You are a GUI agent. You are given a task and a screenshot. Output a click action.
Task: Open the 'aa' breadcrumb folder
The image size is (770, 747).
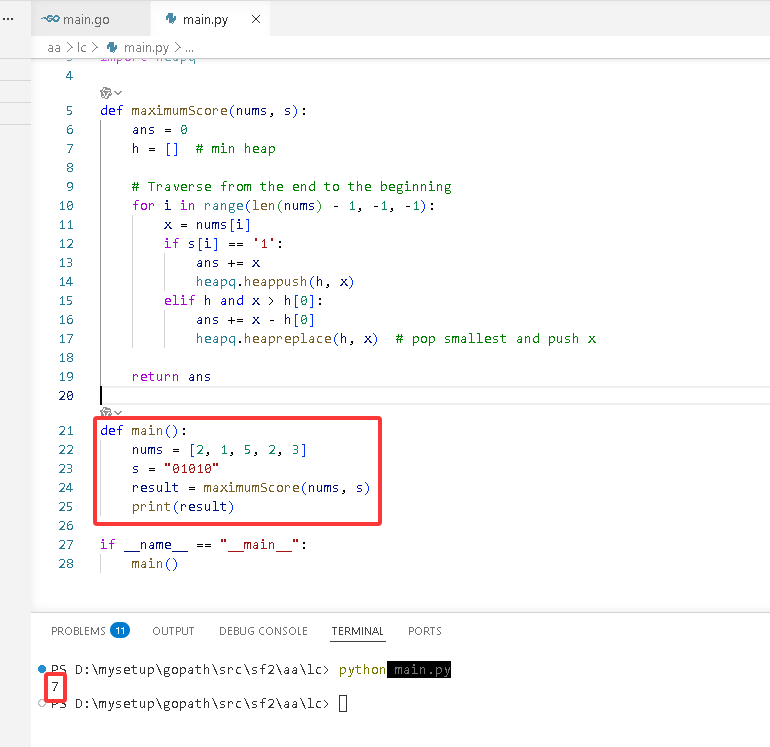pyautogui.click(x=54, y=48)
